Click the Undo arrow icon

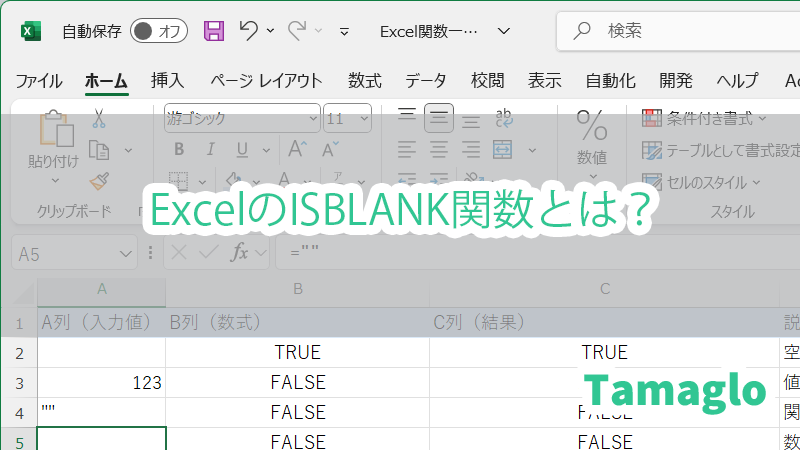(249, 31)
